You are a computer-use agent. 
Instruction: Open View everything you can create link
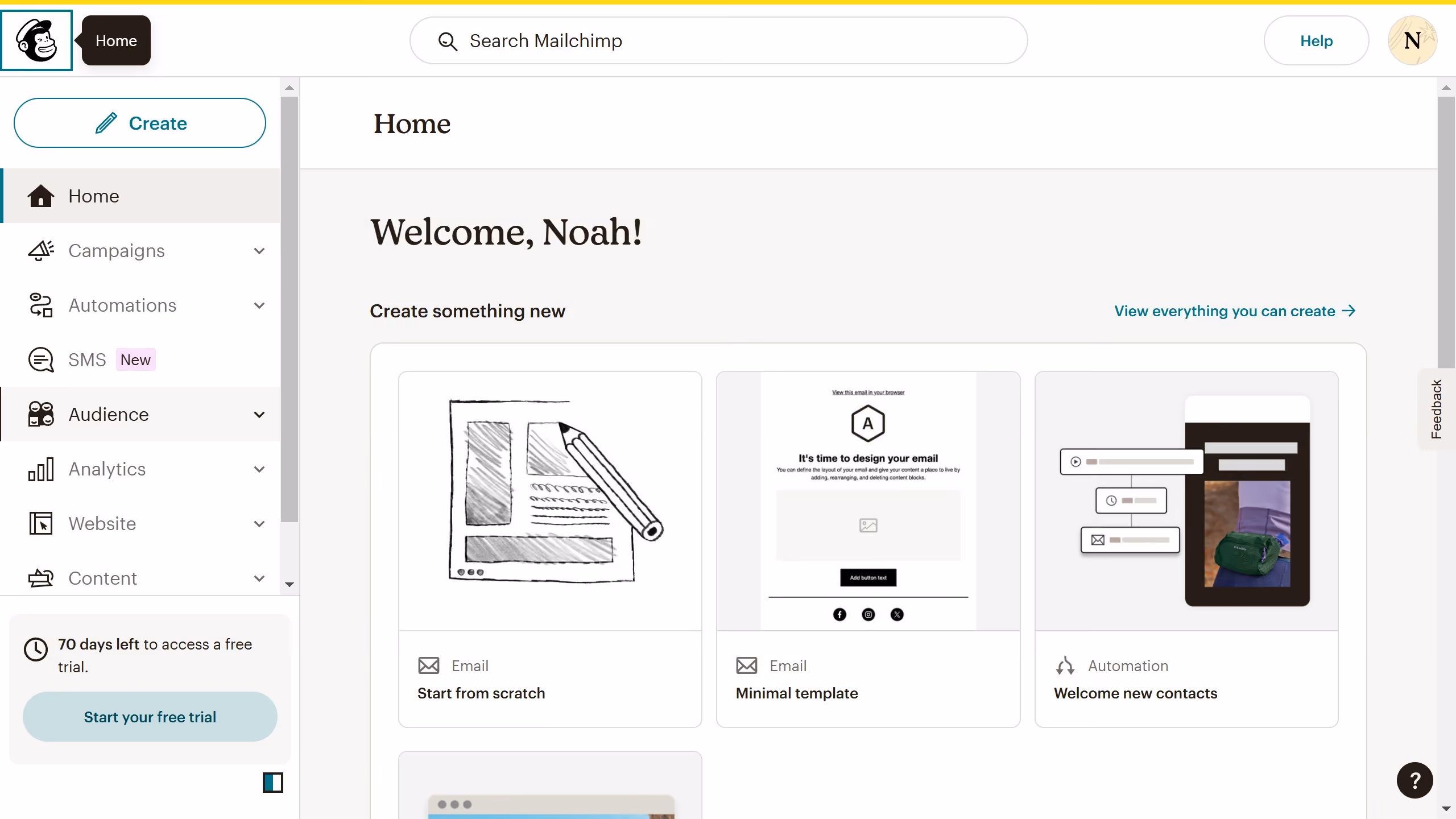[x=1235, y=311]
